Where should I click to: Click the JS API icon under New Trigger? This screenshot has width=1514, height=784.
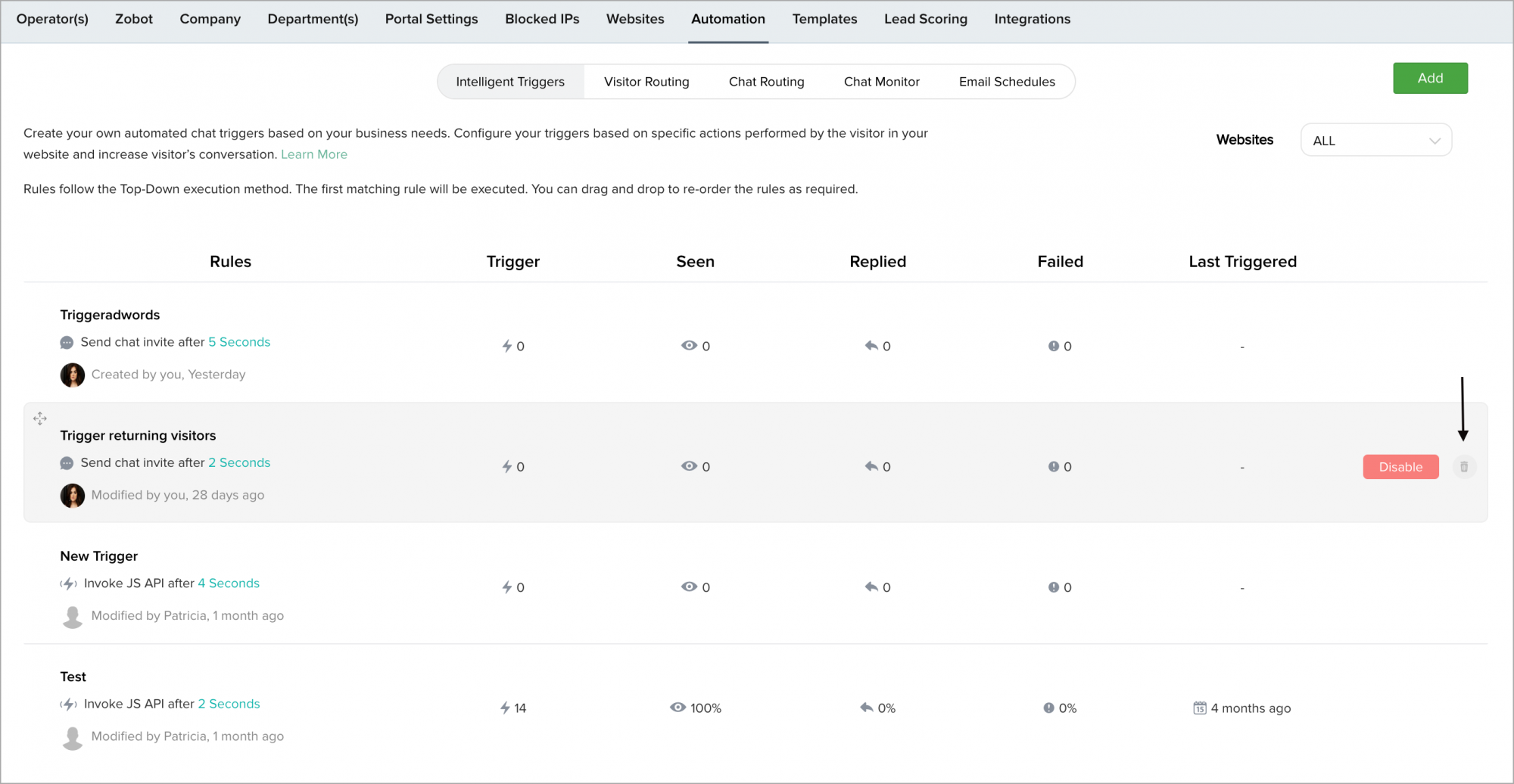(x=69, y=583)
